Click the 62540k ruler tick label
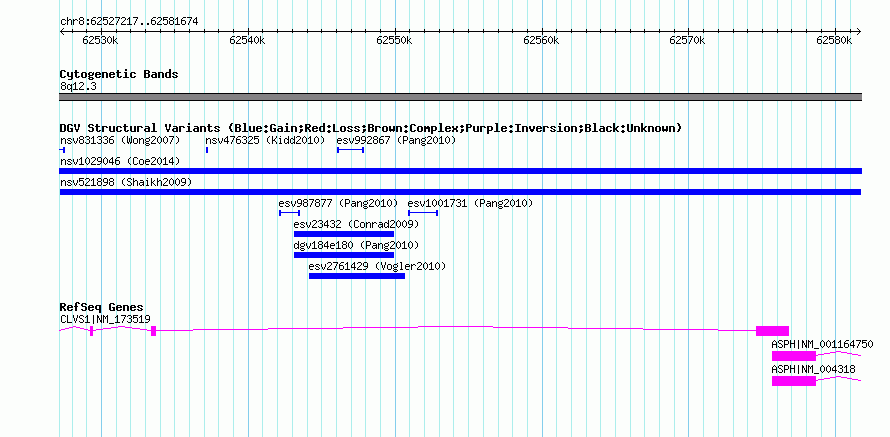 [x=247, y=40]
